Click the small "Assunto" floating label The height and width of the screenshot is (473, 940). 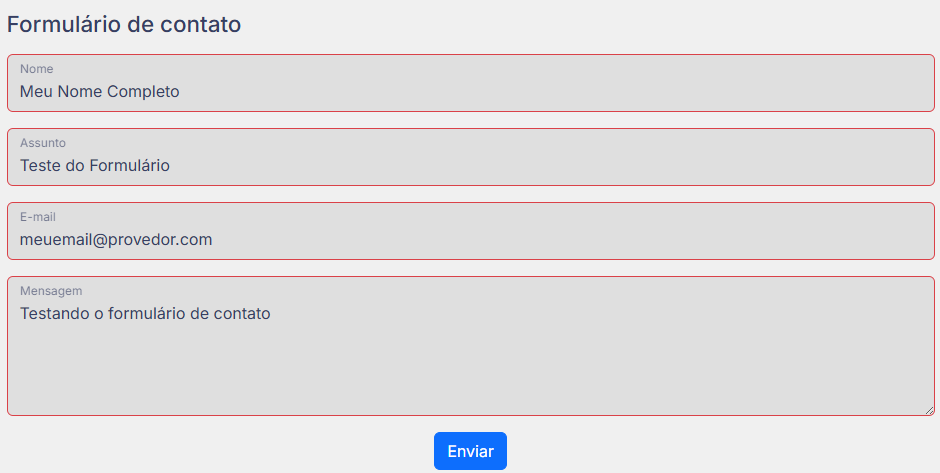click(43, 143)
